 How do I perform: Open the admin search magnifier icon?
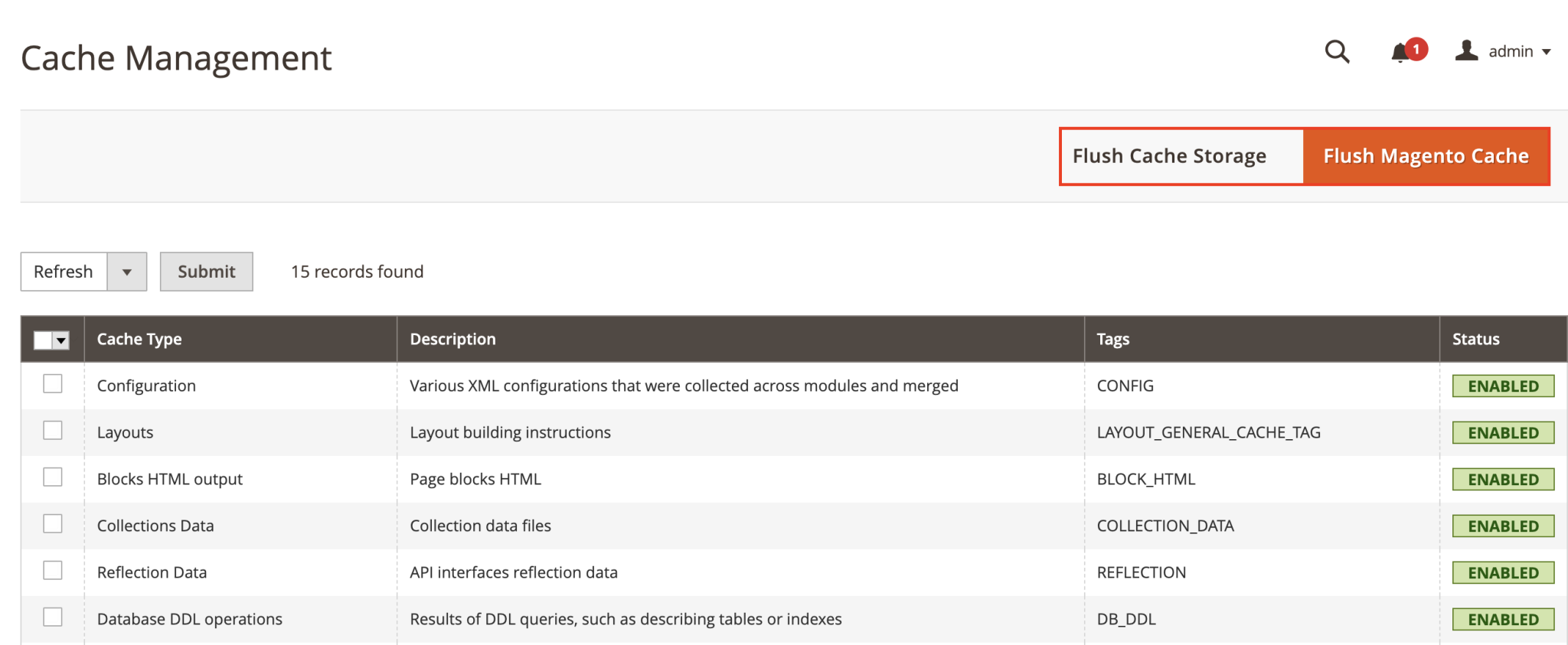point(1337,51)
